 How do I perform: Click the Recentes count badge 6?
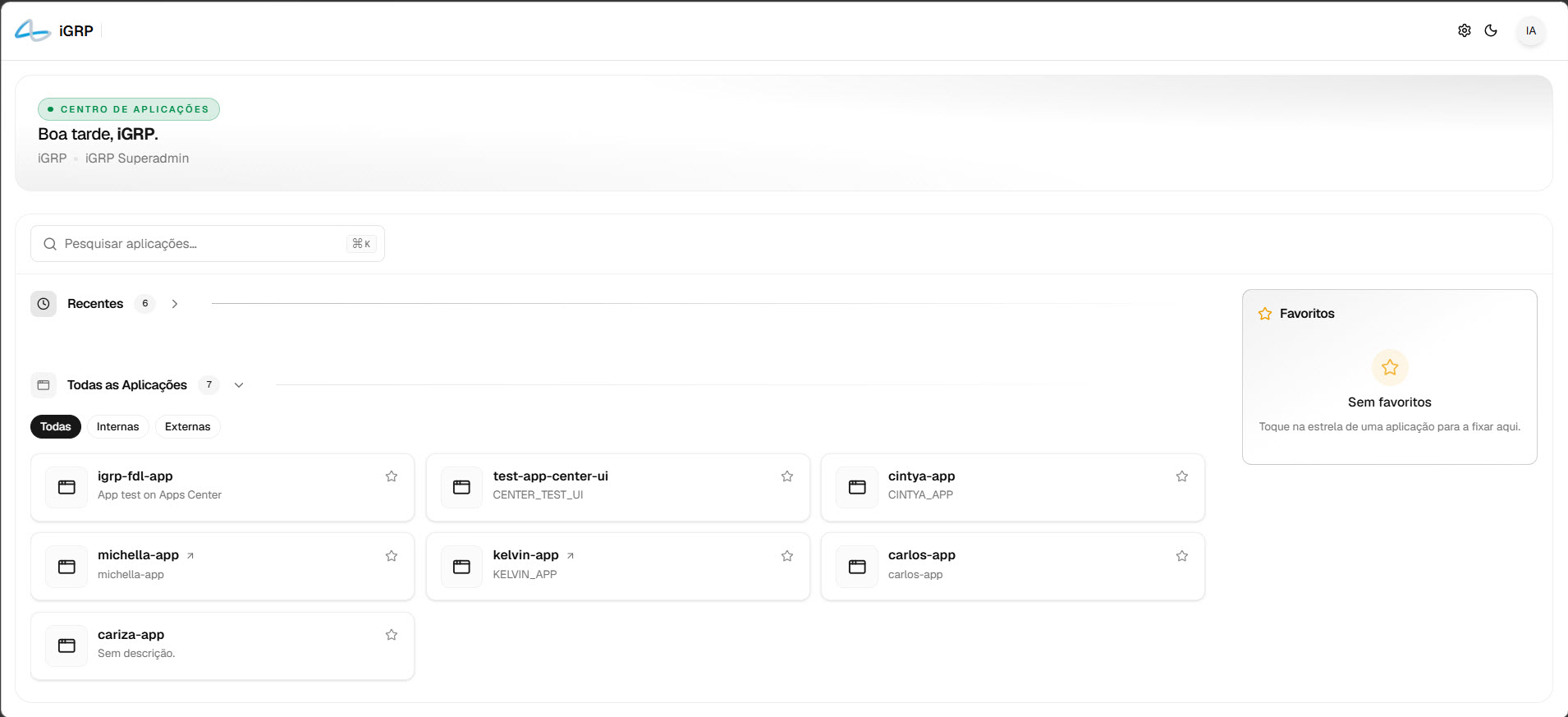click(x=145, y=304)
